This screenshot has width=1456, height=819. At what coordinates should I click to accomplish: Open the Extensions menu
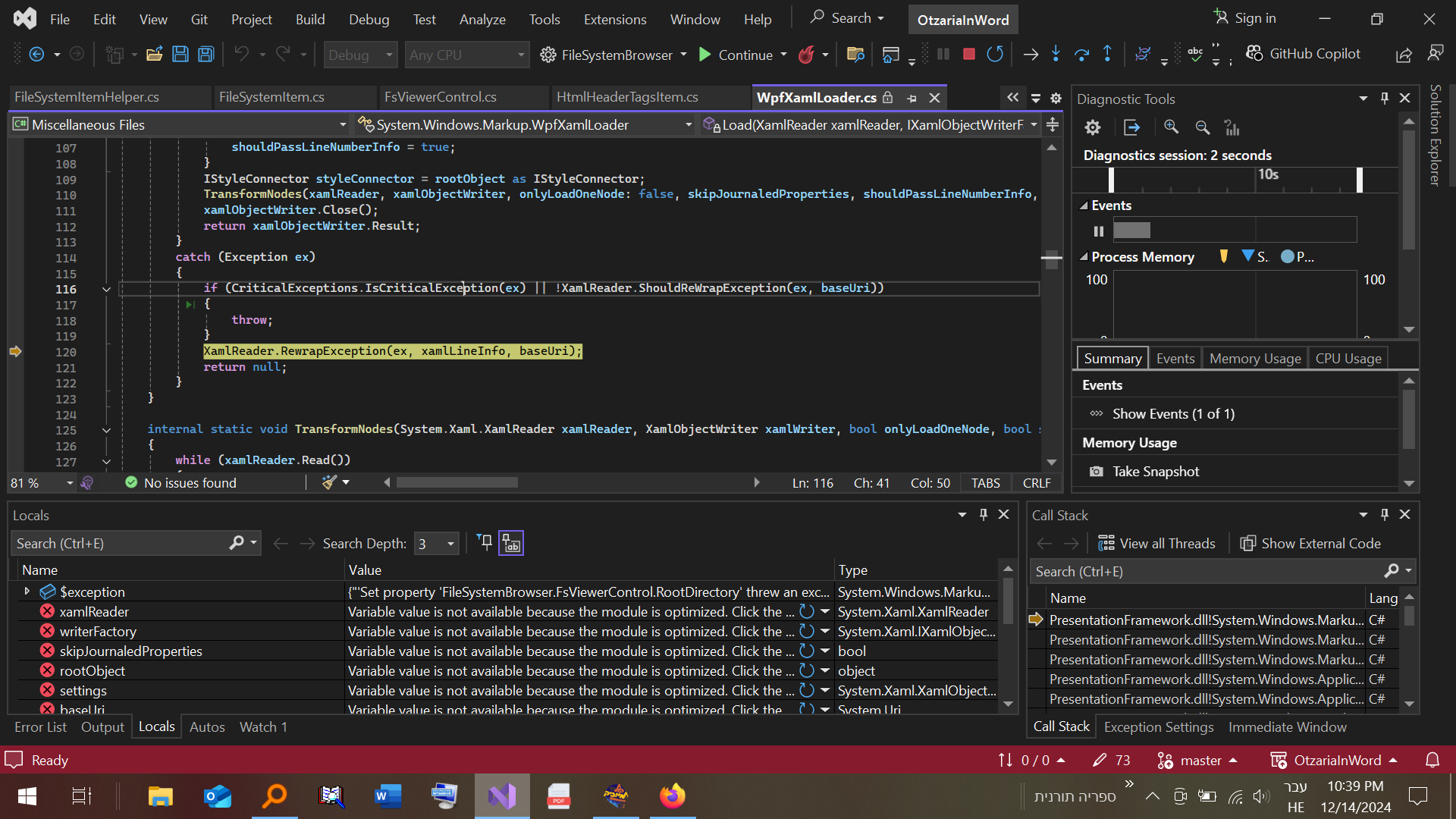tap(615, 19)
